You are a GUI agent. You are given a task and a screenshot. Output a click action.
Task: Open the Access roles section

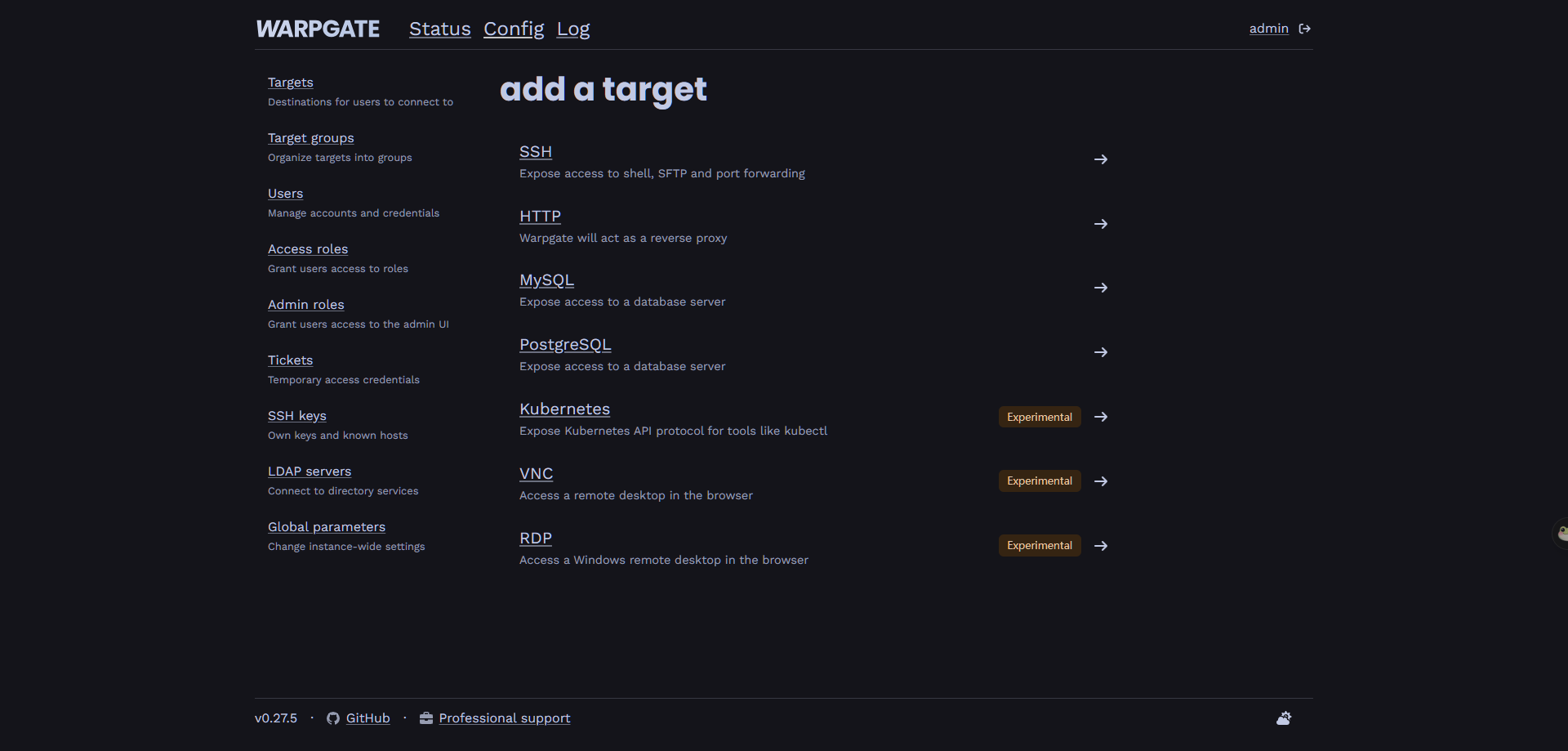(x=308, y=249)
